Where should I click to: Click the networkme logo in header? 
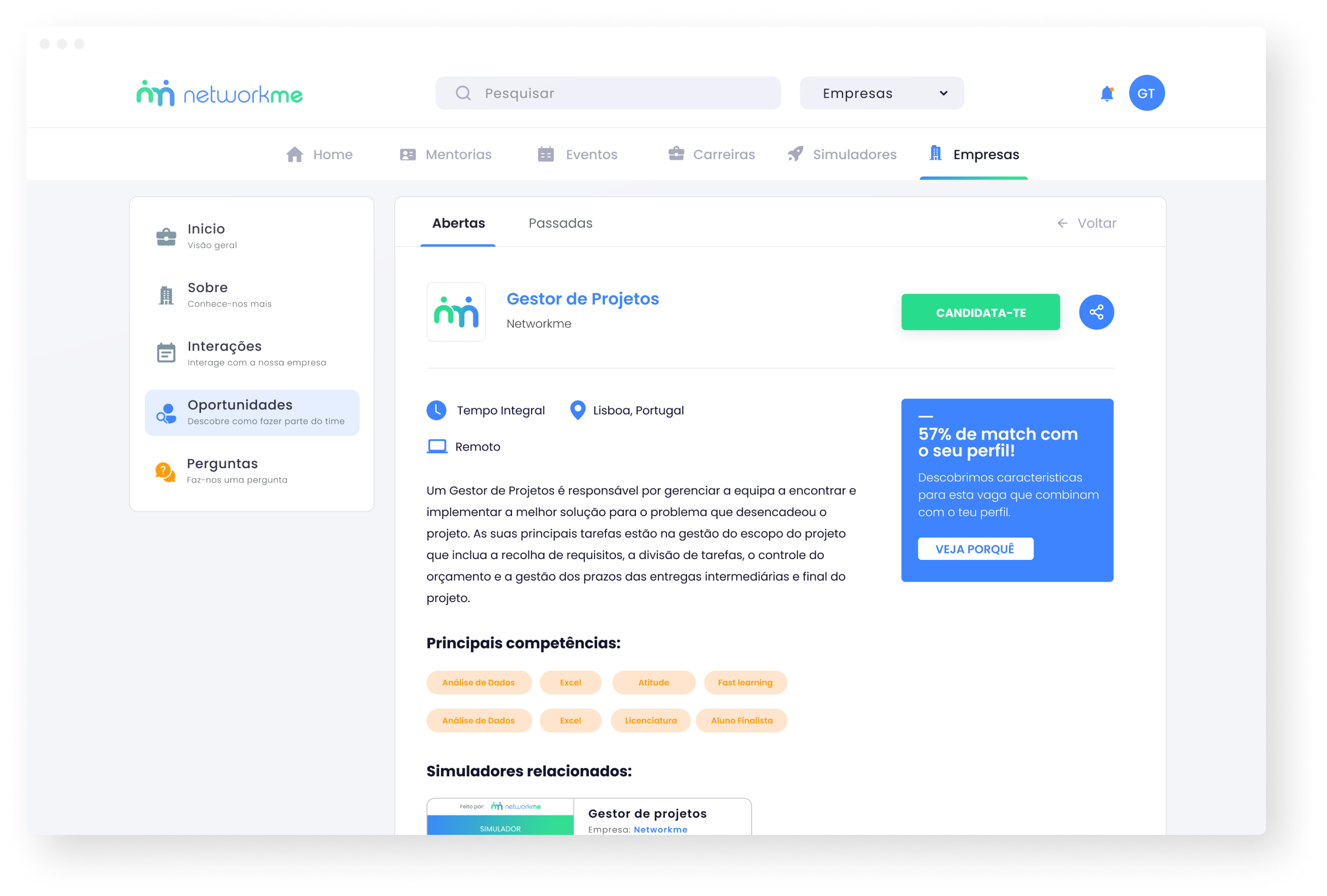tap(219, 93)
